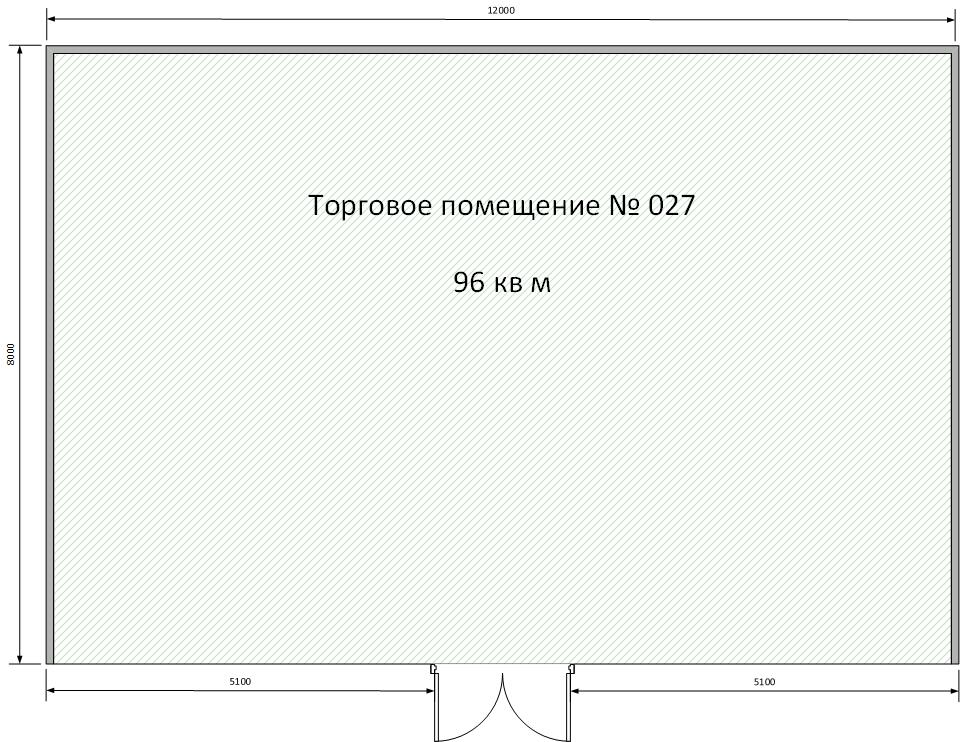The image size is (960, 742).
Task: Click the left door jamb symbol
Action: pyautogui.click(x=434, y=671)
